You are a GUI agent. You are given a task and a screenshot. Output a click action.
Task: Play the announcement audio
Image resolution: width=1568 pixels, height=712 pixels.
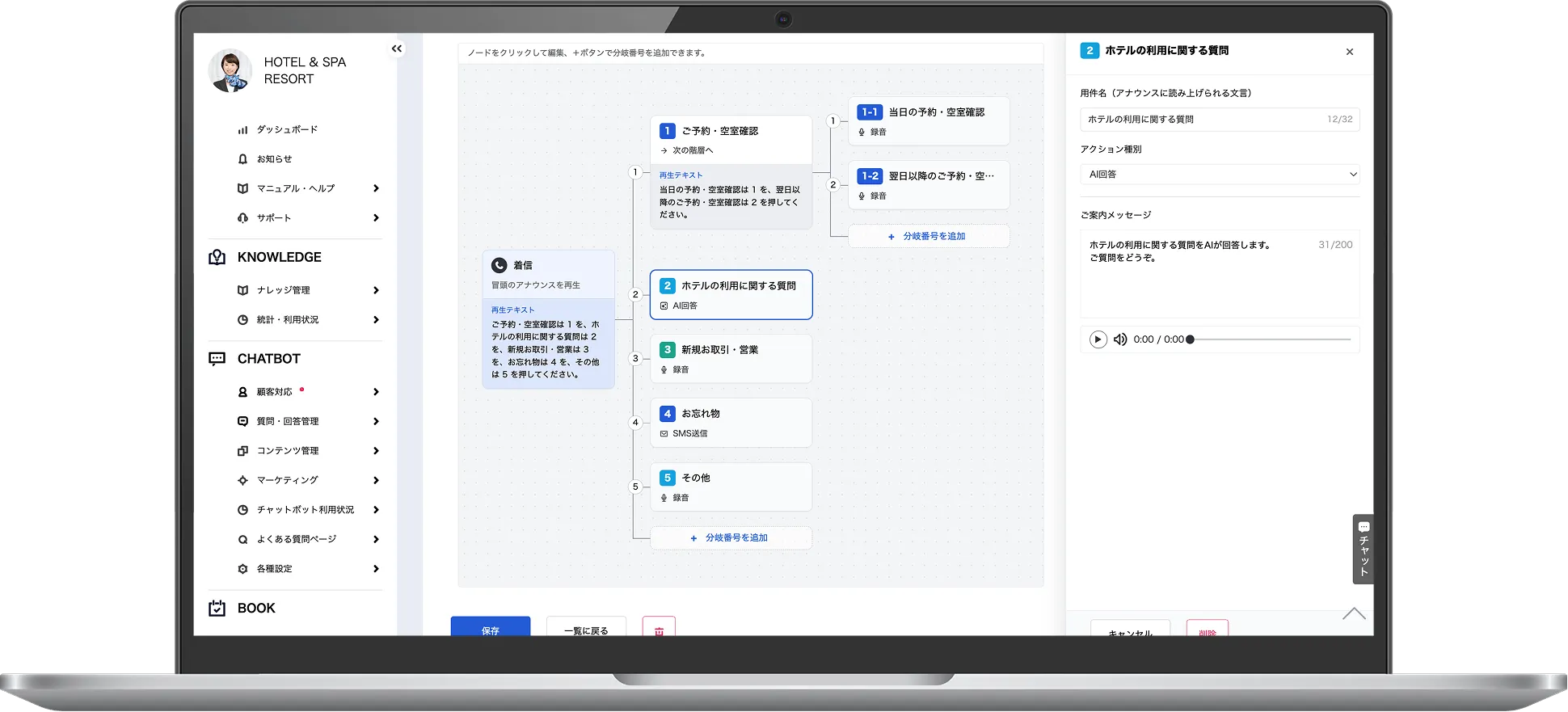(x=1098, y=339)
